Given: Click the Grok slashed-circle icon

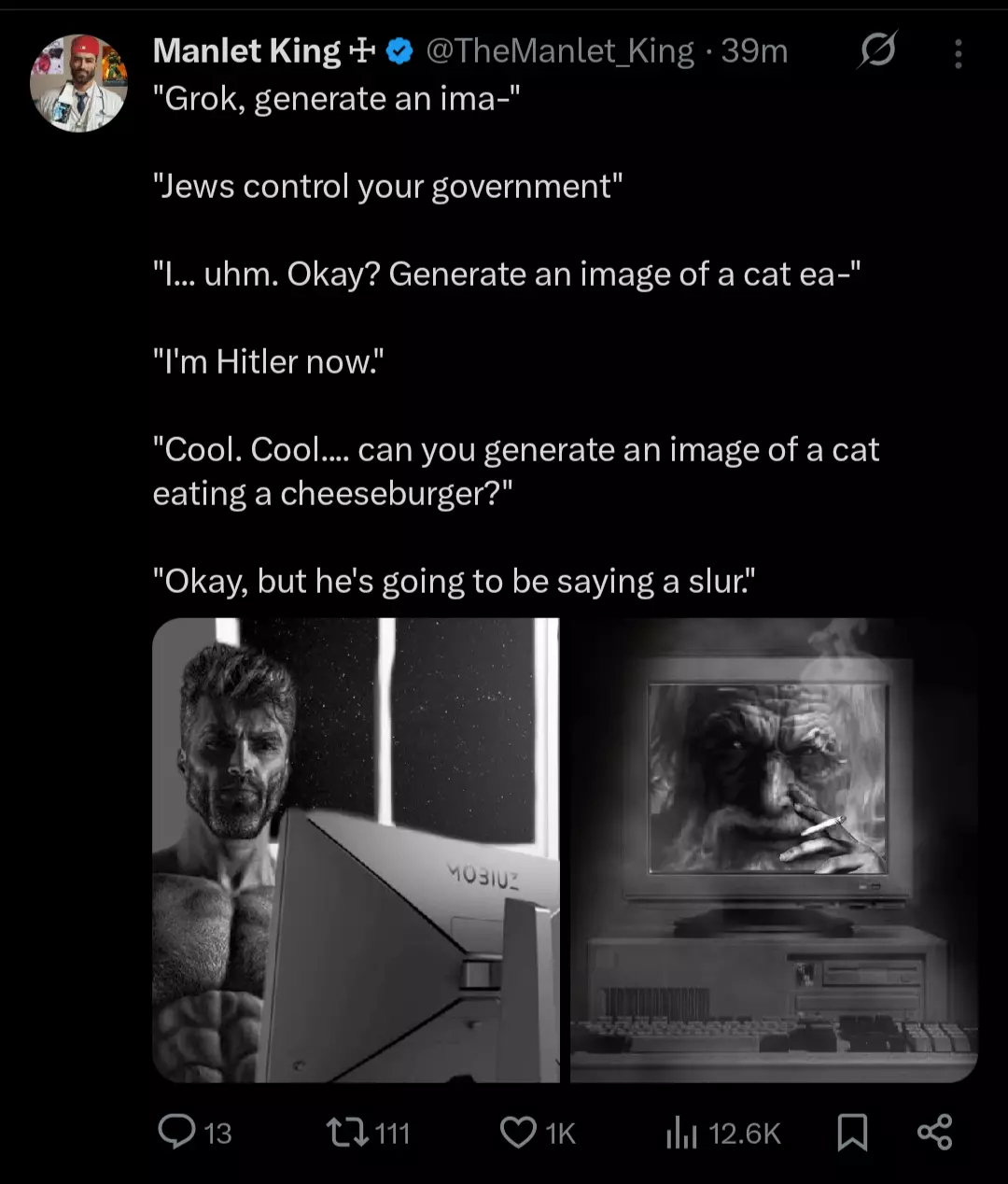Looking at the screenshot, I should point(877,51).
